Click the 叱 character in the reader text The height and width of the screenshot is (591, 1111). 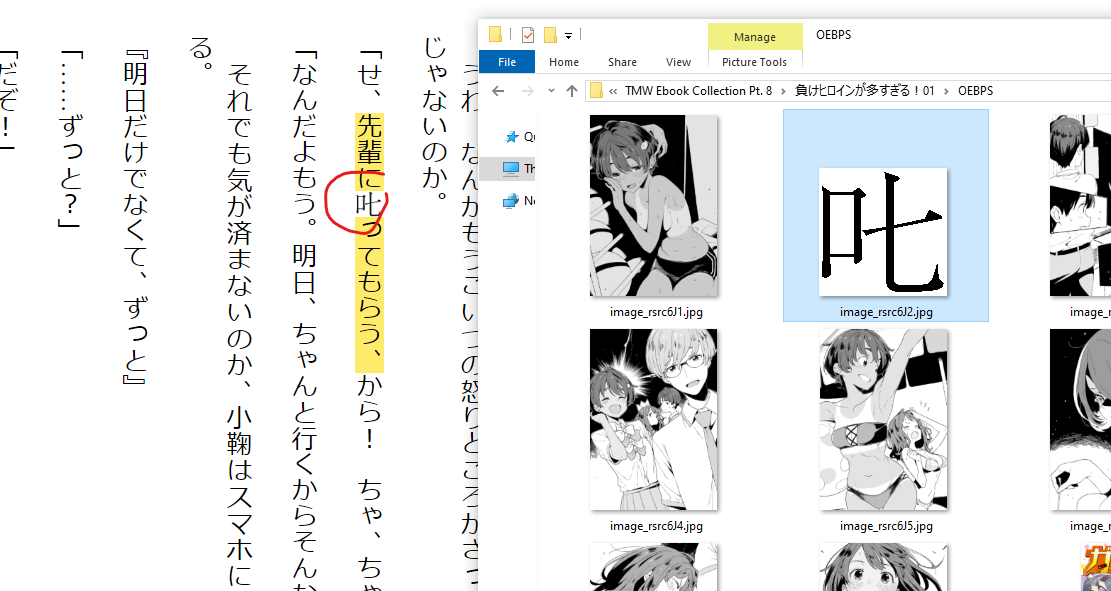tap(369, 205)
